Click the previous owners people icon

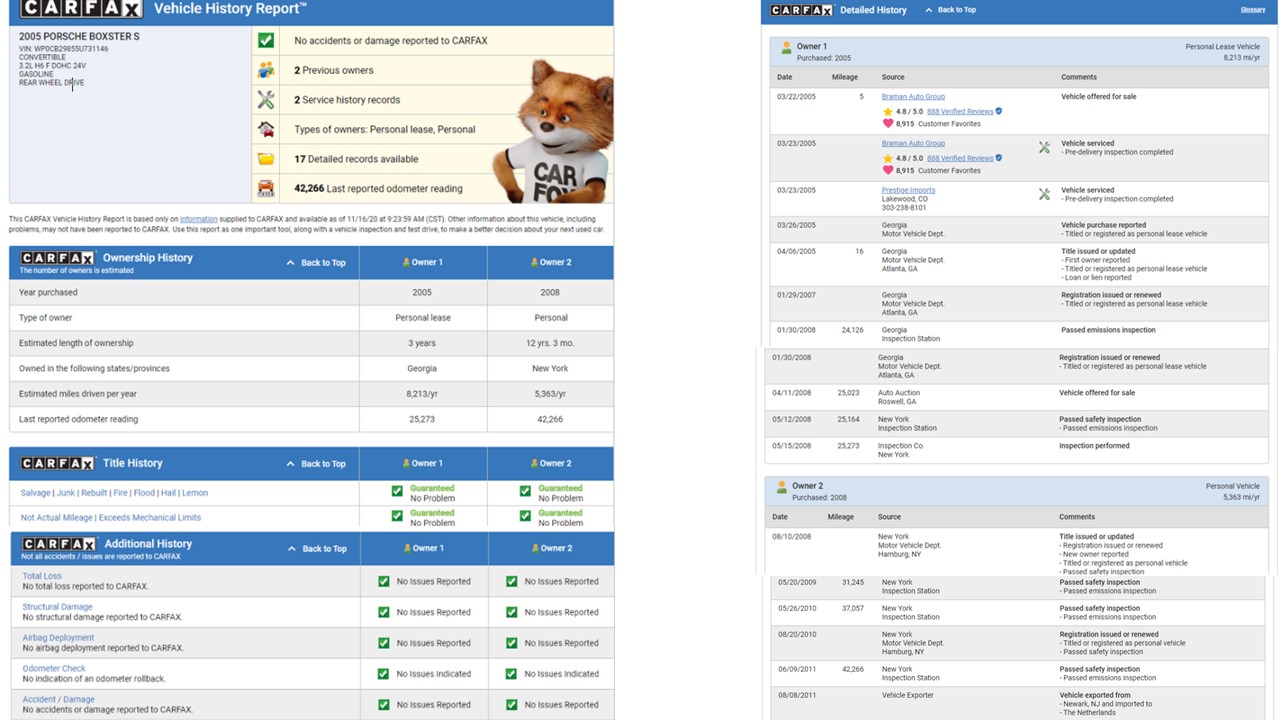click(266, 70)
